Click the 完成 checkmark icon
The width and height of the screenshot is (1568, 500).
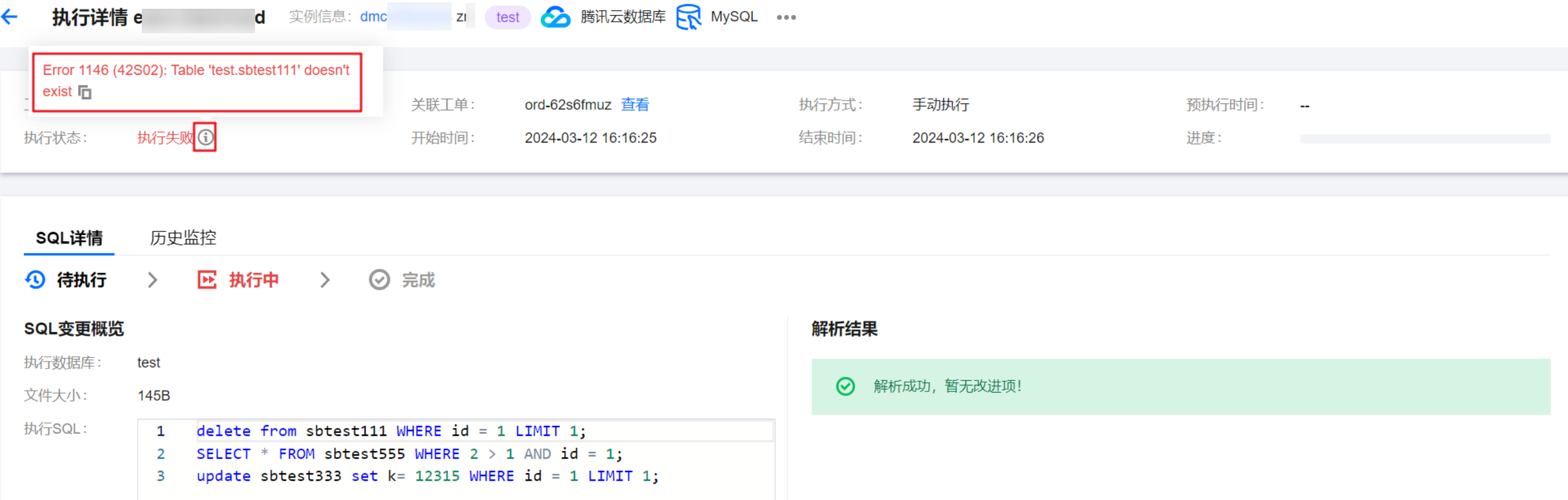(x=379, y=280)
